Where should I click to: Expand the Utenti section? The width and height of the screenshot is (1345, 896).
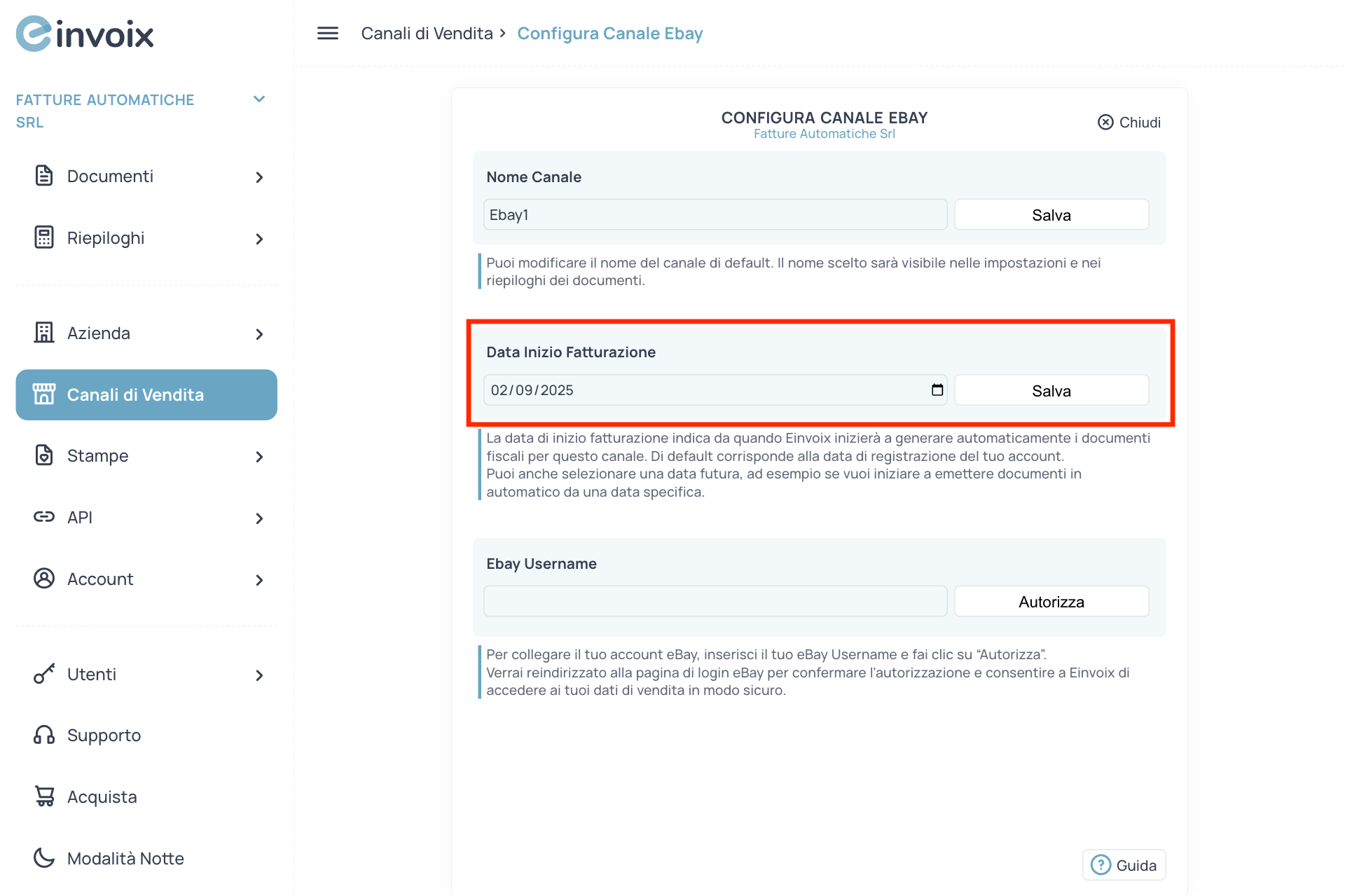pyautogui.click(x=260, y=675)
